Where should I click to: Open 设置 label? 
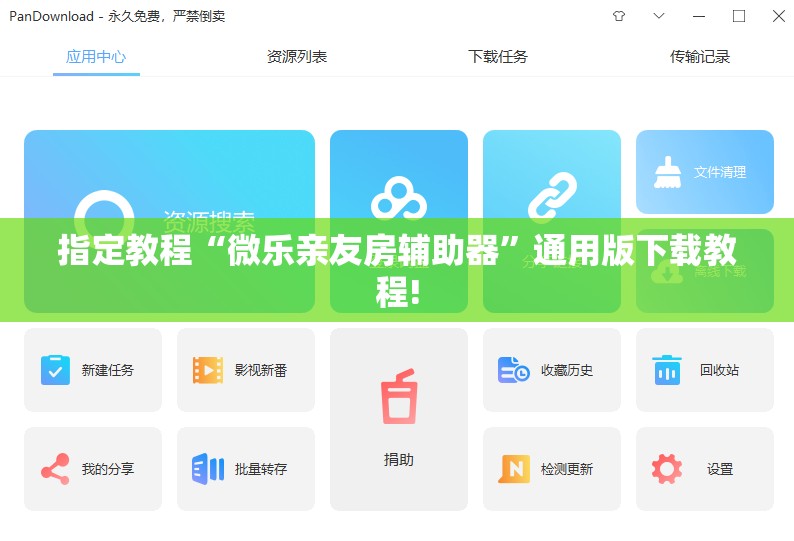(x=720, y=469)
